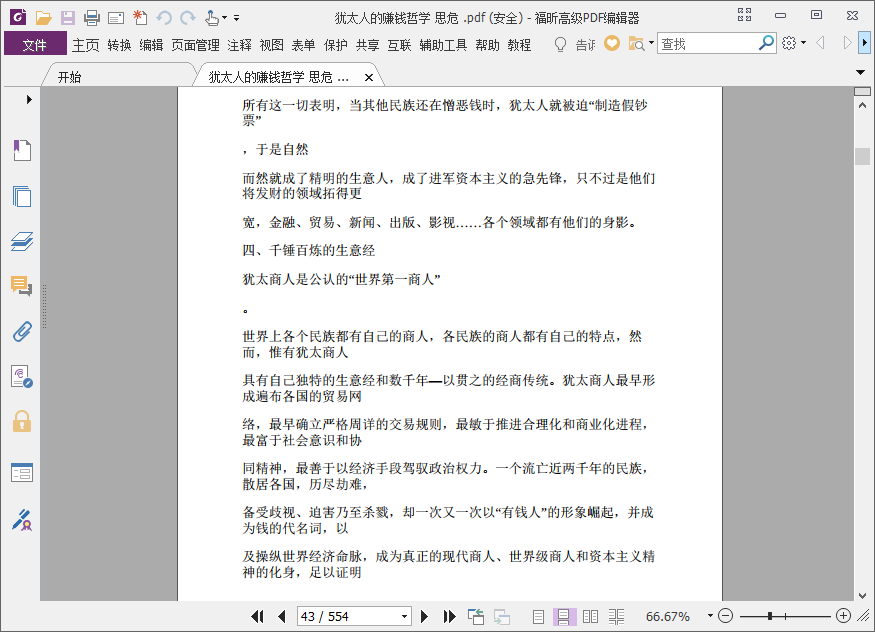Close the 犹太人的赚钱哲学 document tab
Screen dimensions: 875x632
369,78
